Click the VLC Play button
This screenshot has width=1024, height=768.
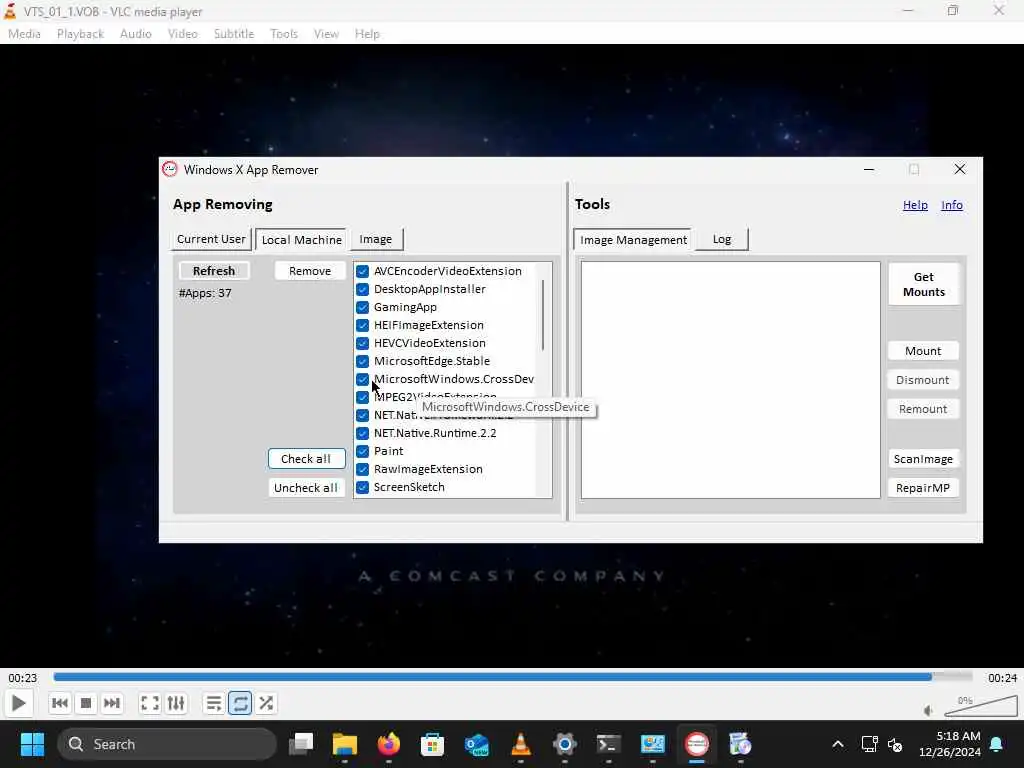pos(18,703)
